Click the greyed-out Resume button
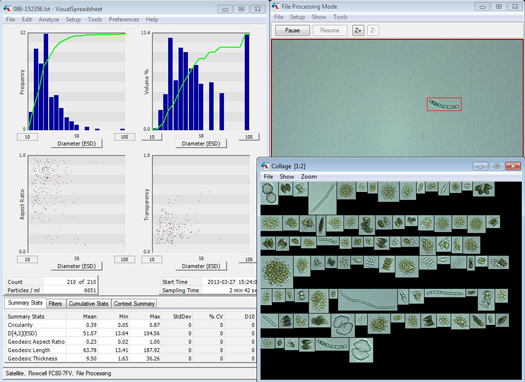 tap(330, 30)
